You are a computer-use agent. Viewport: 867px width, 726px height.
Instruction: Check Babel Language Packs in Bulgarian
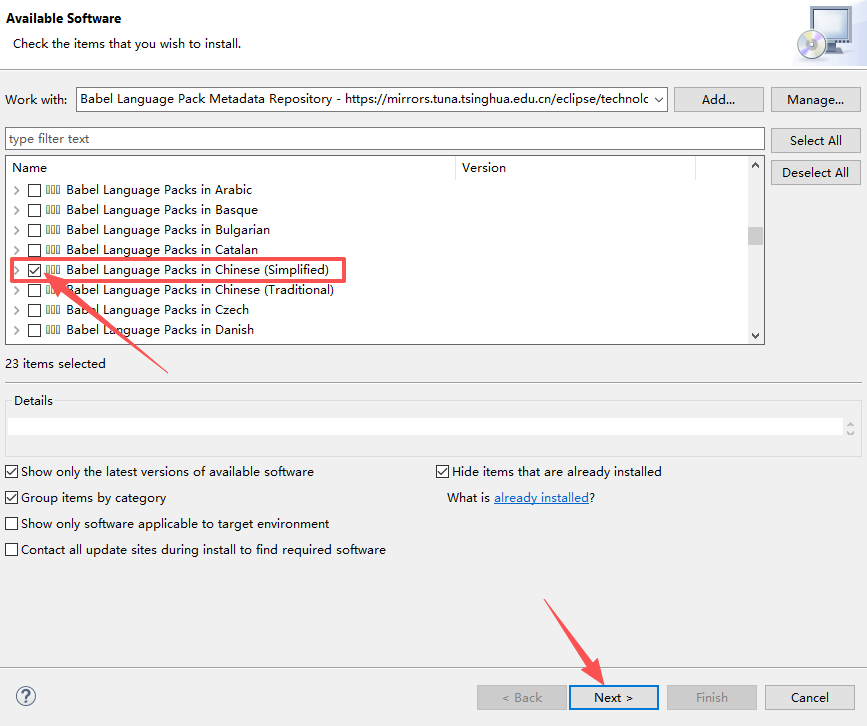(x=34, y=230)
